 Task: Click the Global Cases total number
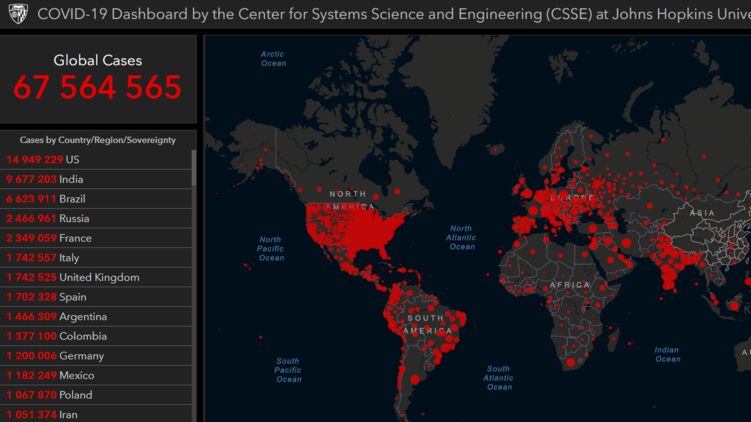97,88
